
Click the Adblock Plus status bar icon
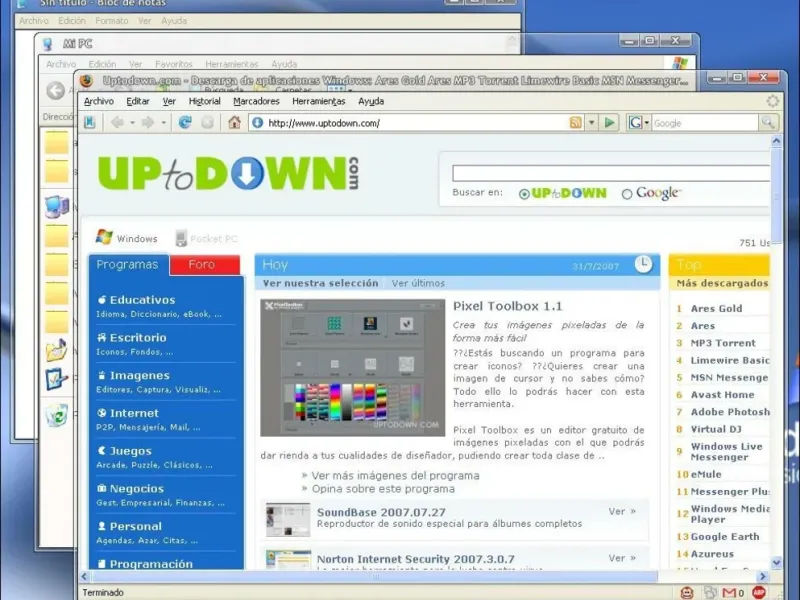[759, 592]
